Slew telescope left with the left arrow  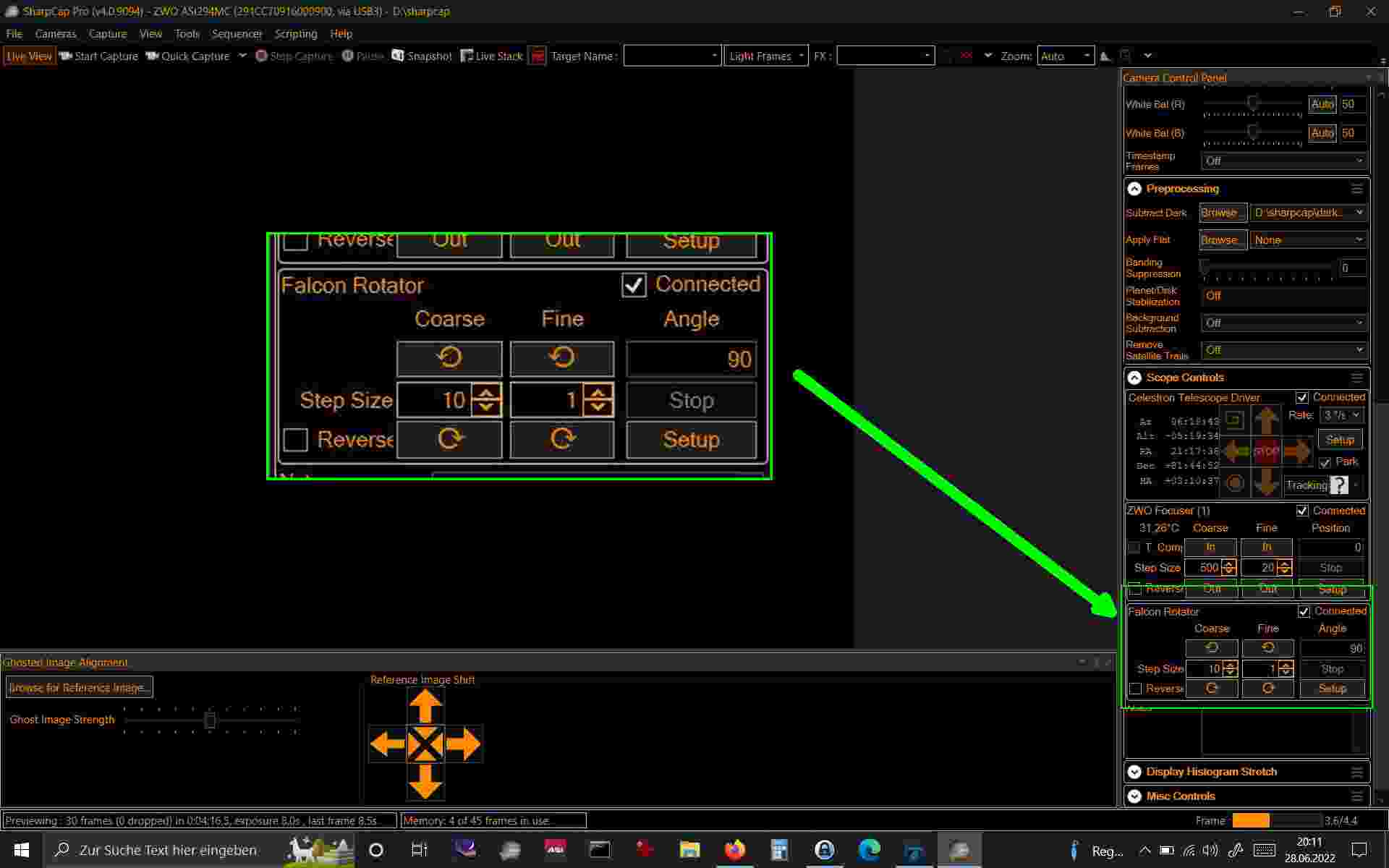[1236, 451]
